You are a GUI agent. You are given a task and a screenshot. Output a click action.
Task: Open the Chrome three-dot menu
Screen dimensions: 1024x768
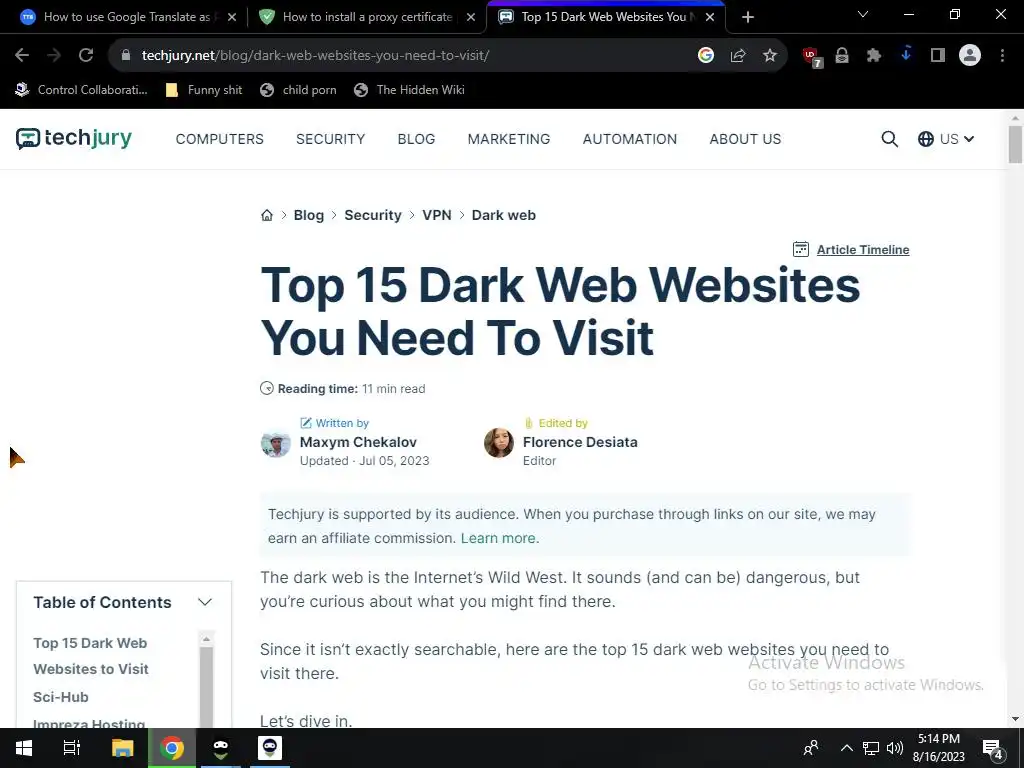1002,56
